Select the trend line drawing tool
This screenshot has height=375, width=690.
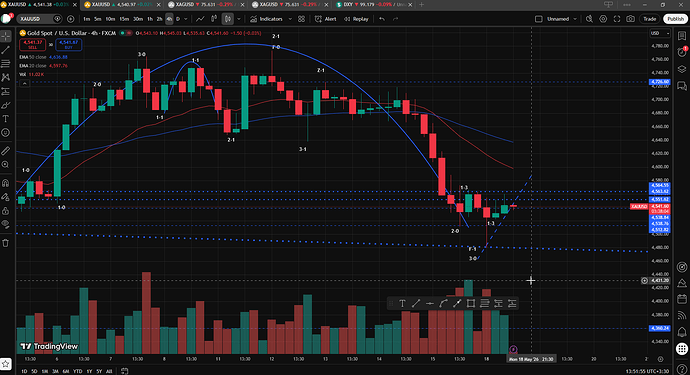coord(6,50)
